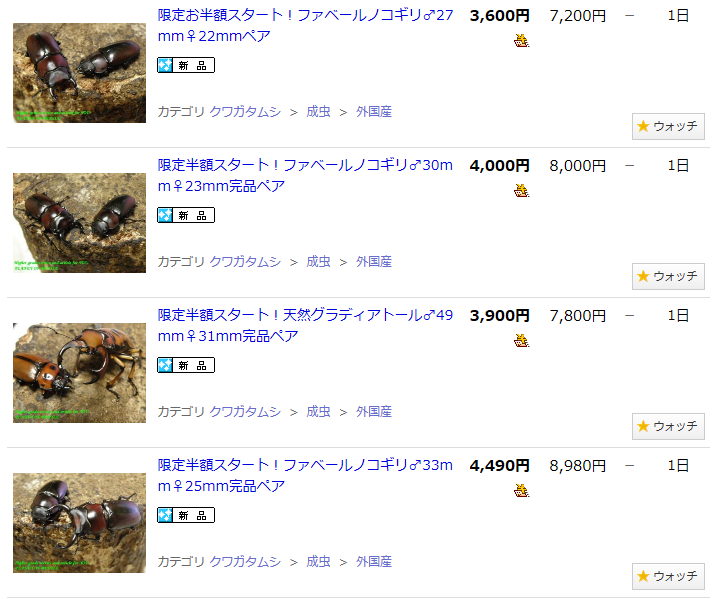Open the 天然グラディアトール♂49mm listing title
Screen dimensions: 722x599
[305, 326]
